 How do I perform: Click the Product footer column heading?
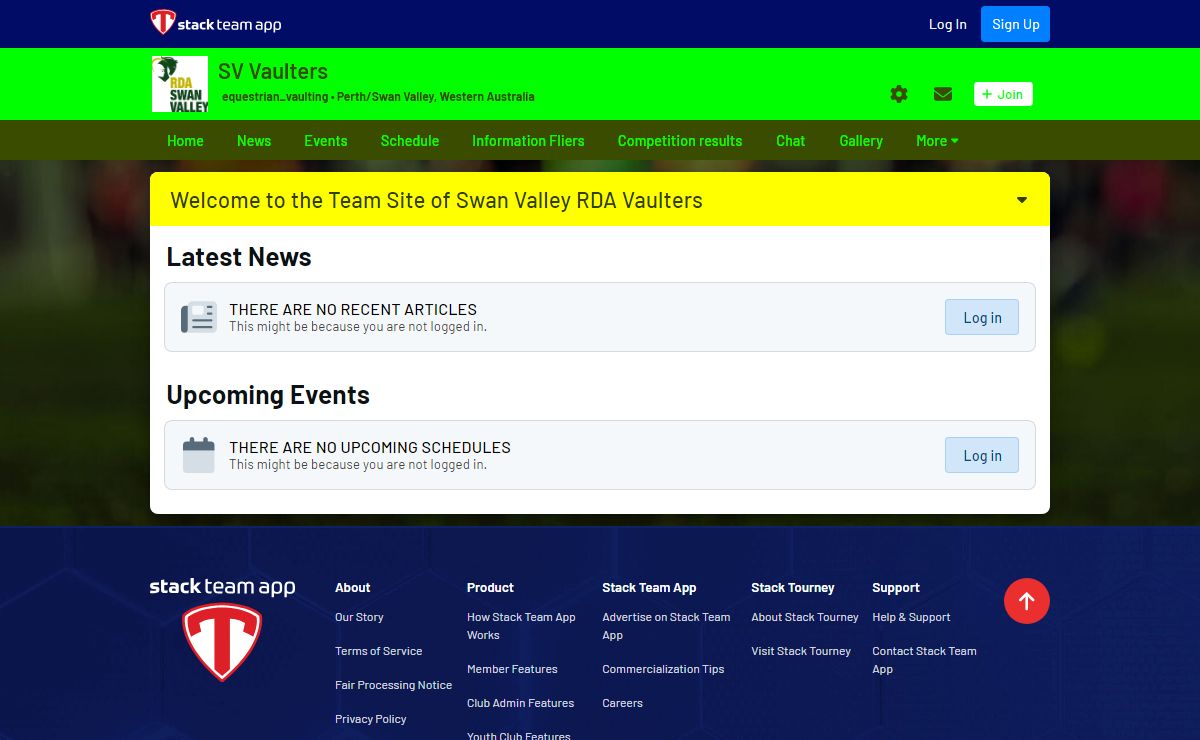click(490, 588)
